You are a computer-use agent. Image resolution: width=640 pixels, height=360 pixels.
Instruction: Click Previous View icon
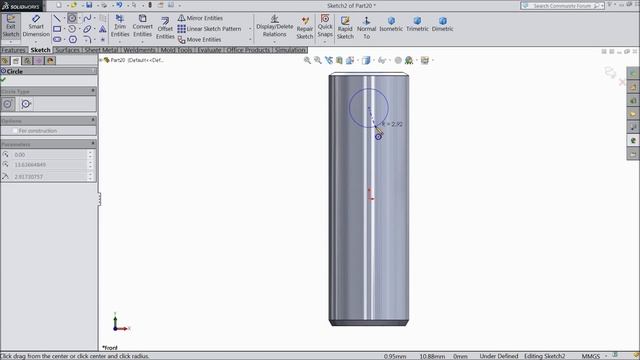click(x=329, y=60)
